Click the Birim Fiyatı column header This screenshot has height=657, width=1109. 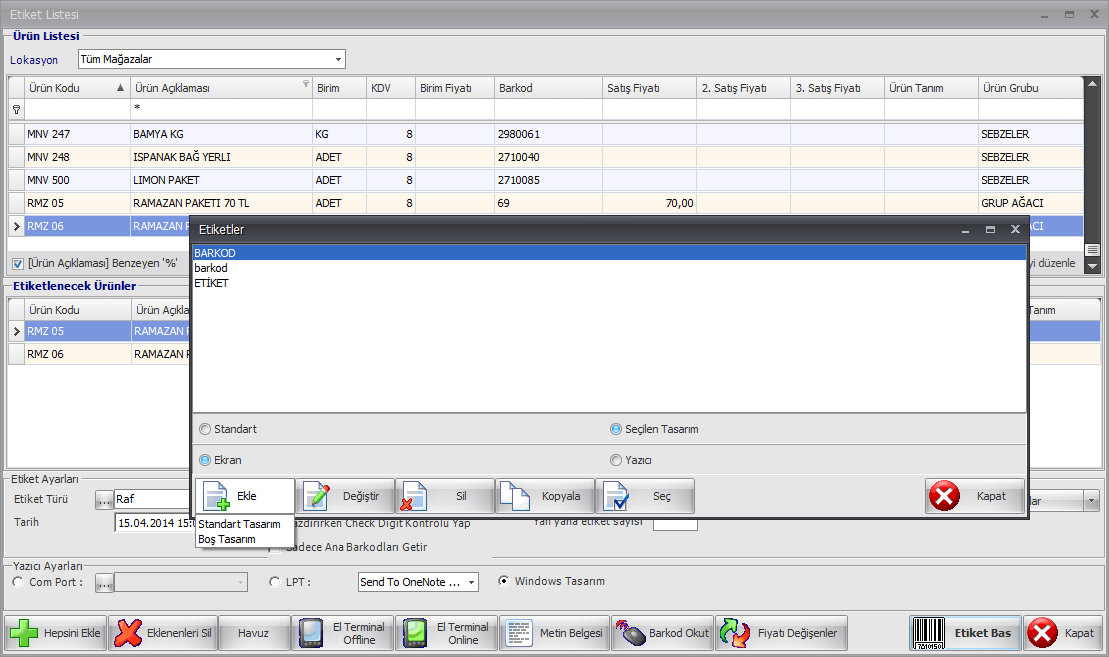click(454, 88)
